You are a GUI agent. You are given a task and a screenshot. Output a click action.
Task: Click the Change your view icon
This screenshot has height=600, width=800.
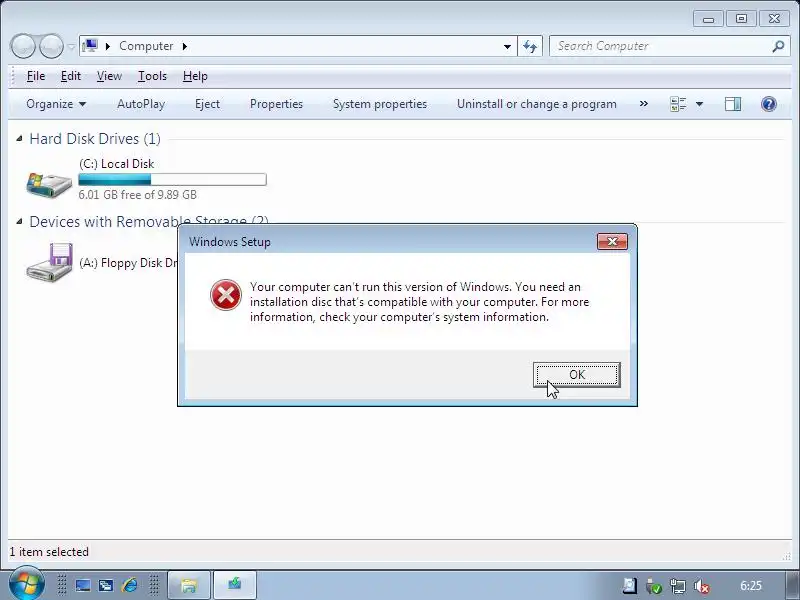[678, 104]
